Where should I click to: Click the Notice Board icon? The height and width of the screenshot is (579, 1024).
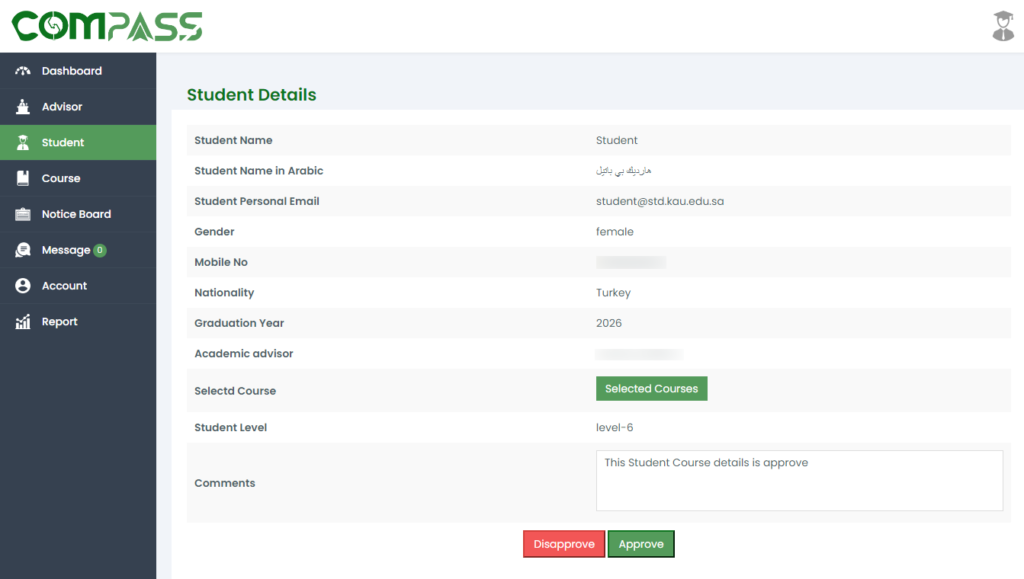(x=23, y=214)
